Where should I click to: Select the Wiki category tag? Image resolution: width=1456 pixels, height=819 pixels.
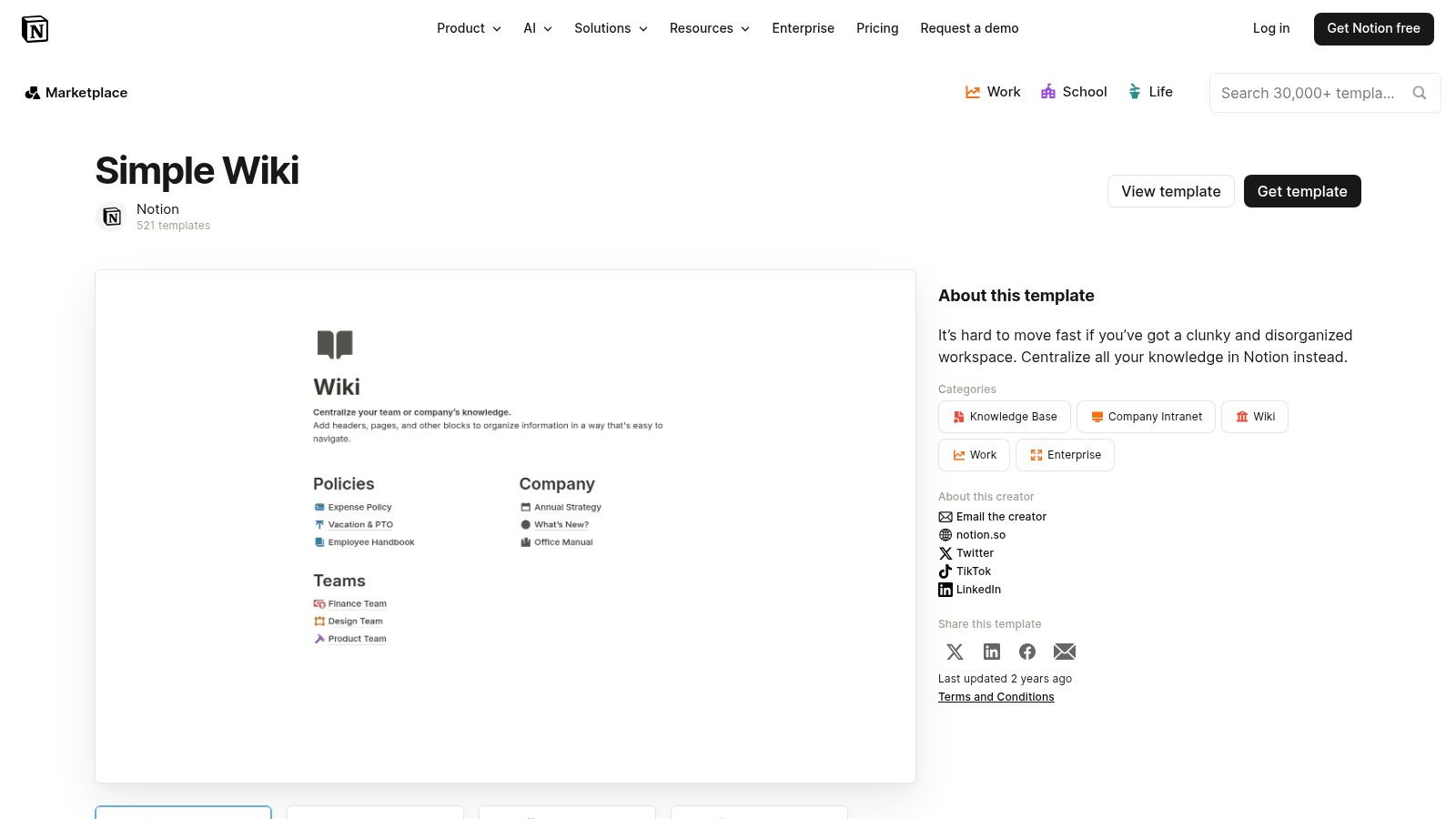(1255, 417)
